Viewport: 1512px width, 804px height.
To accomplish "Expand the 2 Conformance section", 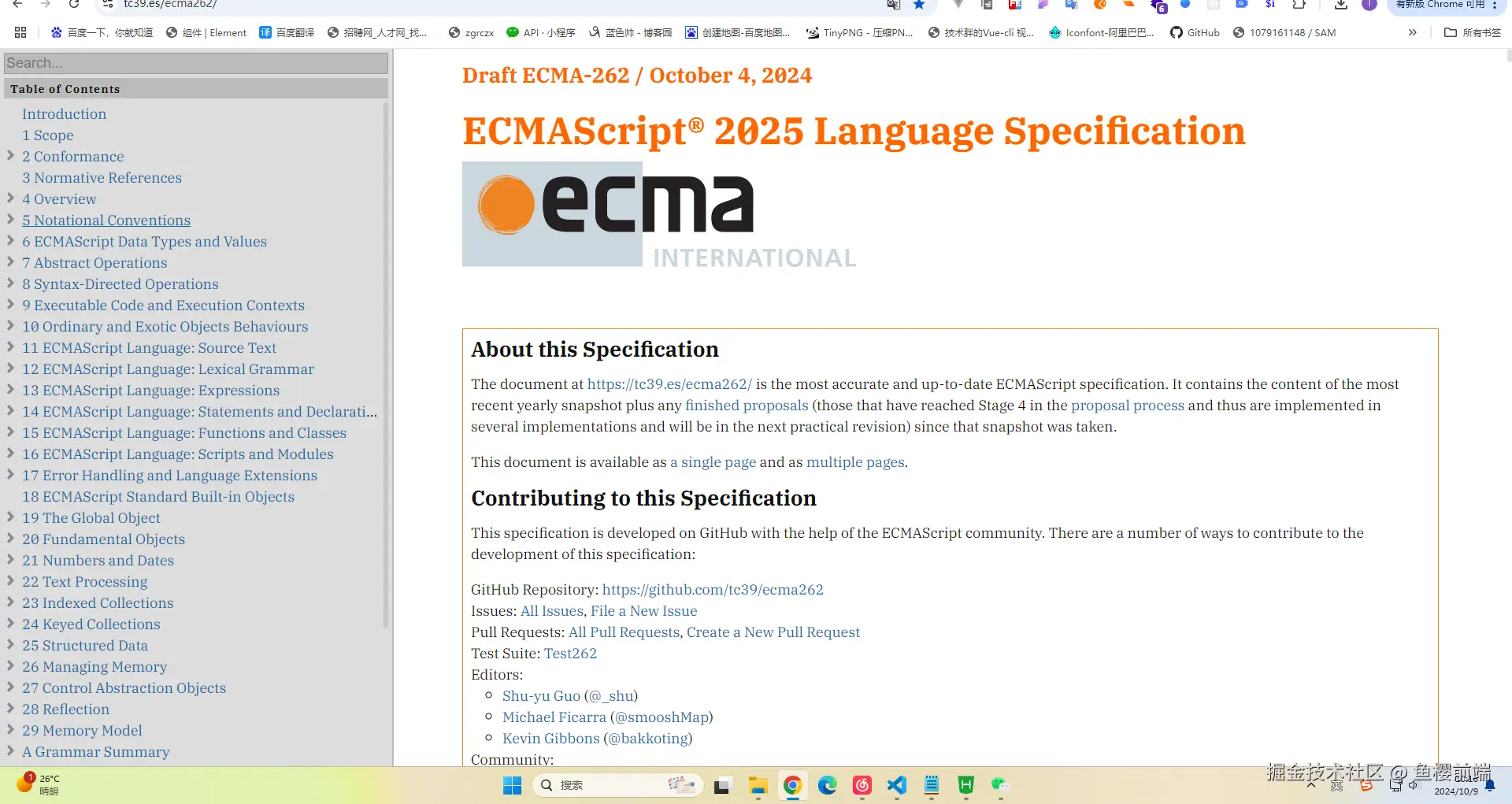I will coord(10,155).
